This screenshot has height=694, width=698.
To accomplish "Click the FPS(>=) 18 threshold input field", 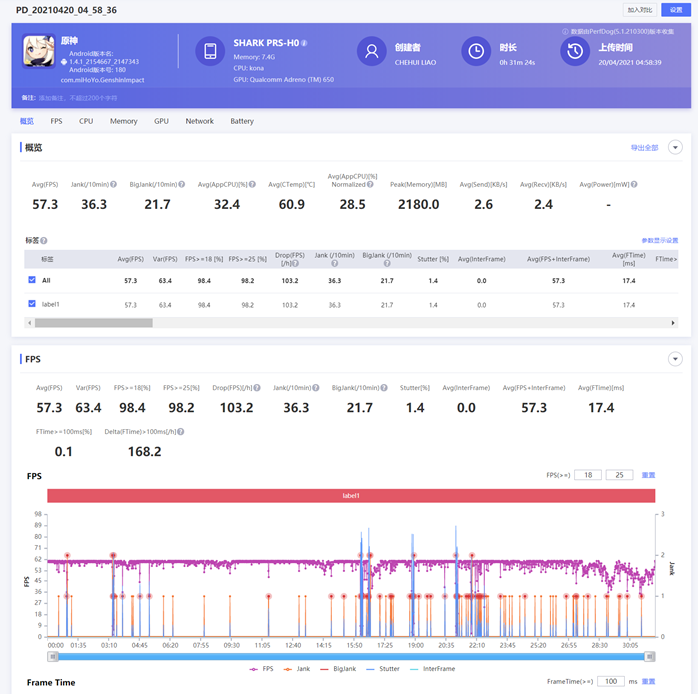I will pos(589,475).
